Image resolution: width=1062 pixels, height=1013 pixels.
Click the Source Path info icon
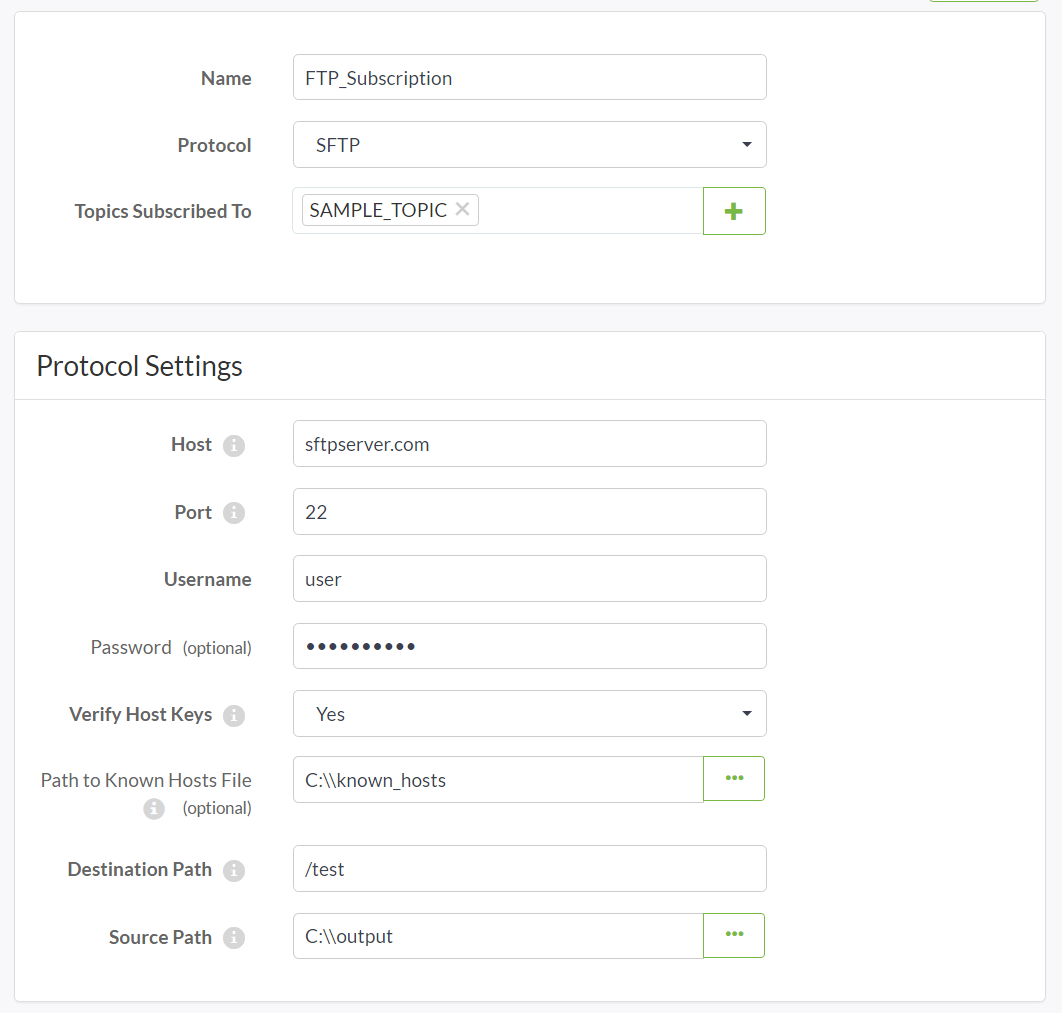tap(234, 938)
